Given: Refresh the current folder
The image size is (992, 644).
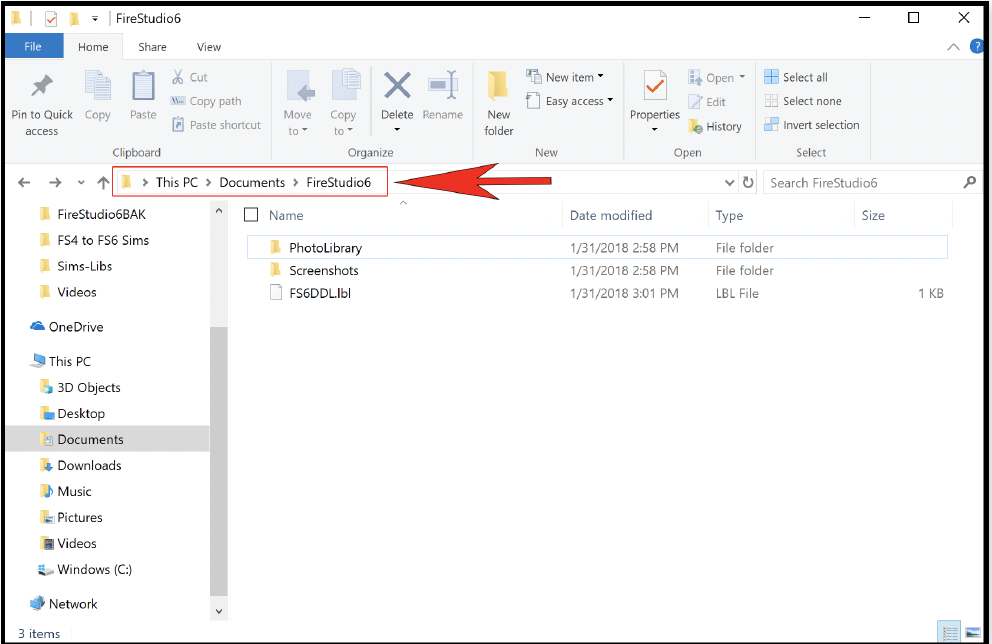Looking at the screenshot, I should pos(748,182).
